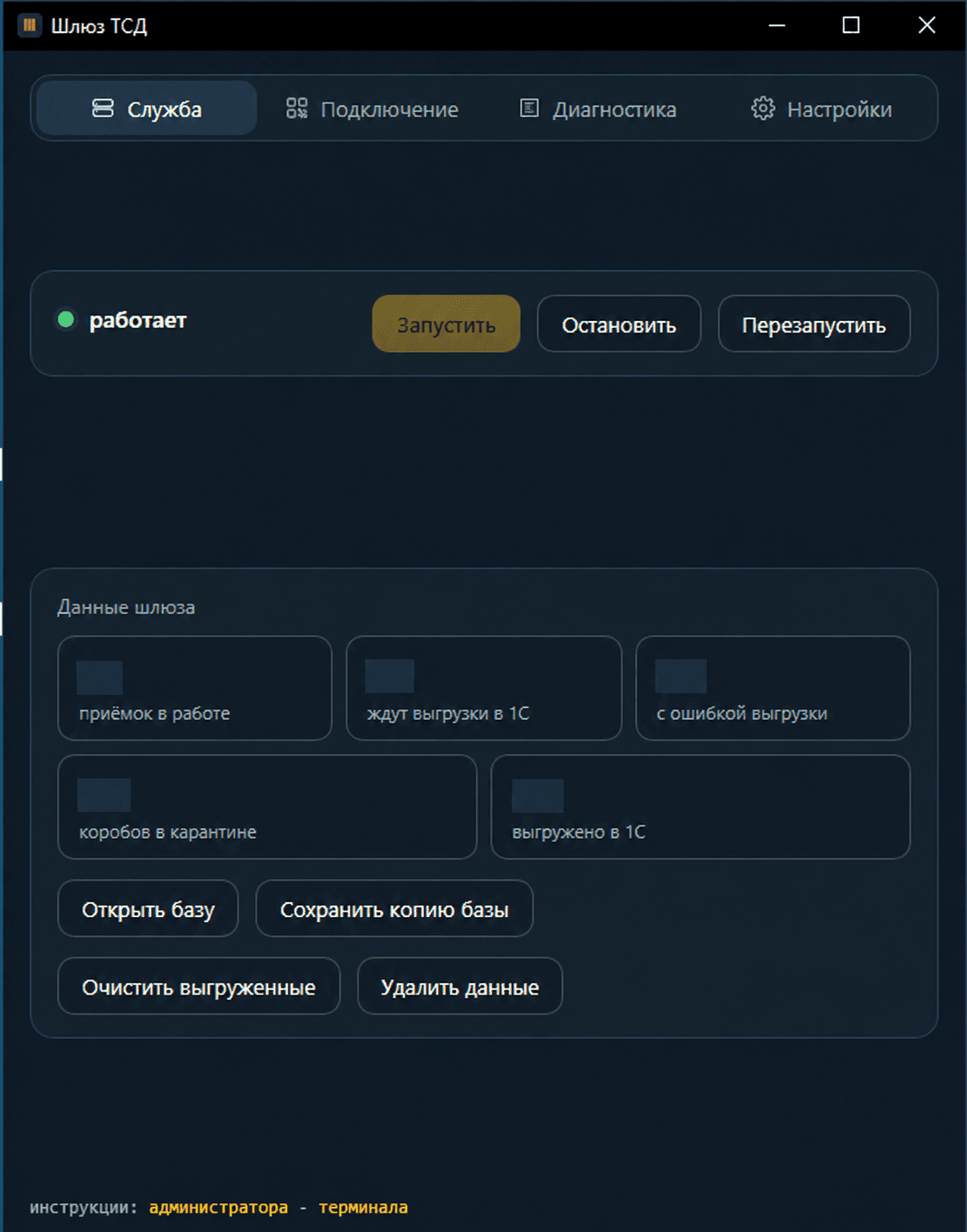This screenshot has width=967, height=1232.
Task: Click the инструкции: label text
Action: 84,1208
